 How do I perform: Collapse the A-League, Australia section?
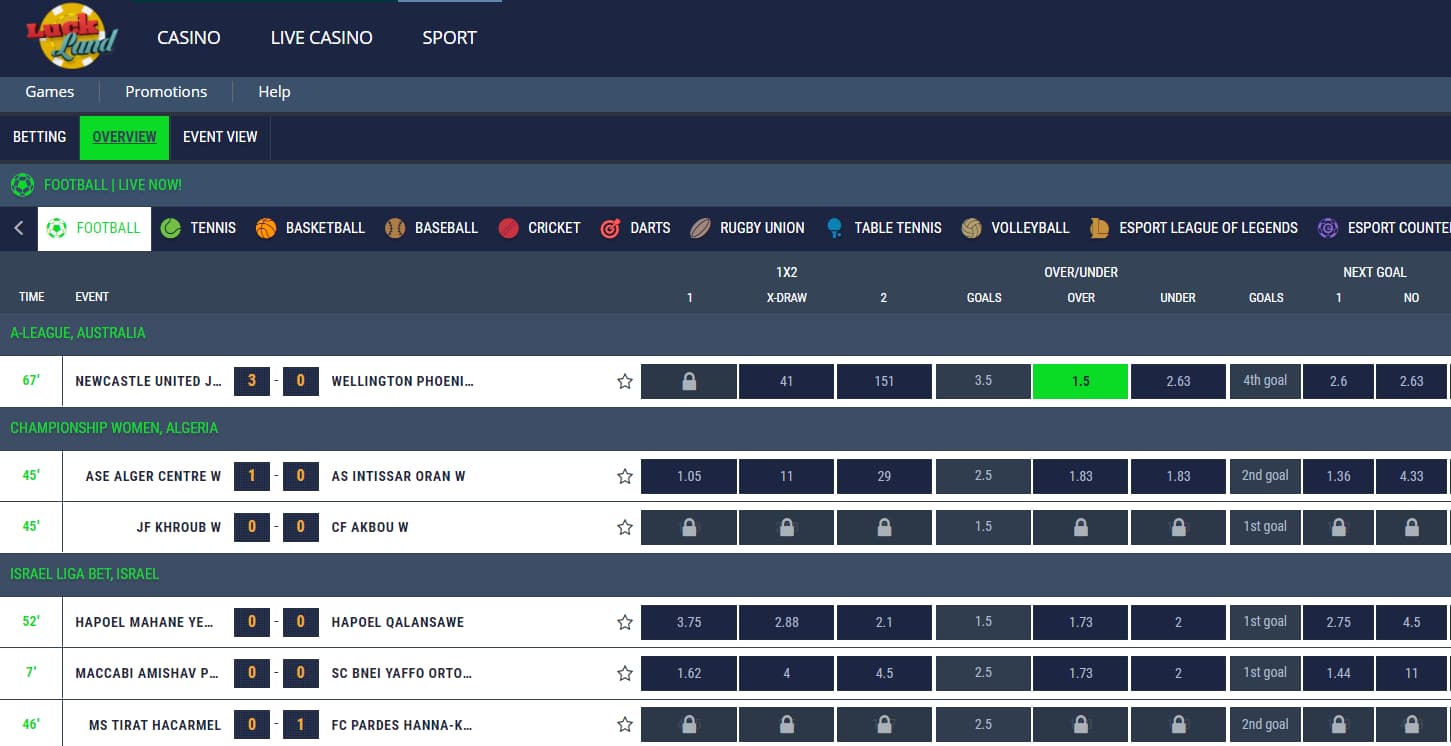click(78, 333)
